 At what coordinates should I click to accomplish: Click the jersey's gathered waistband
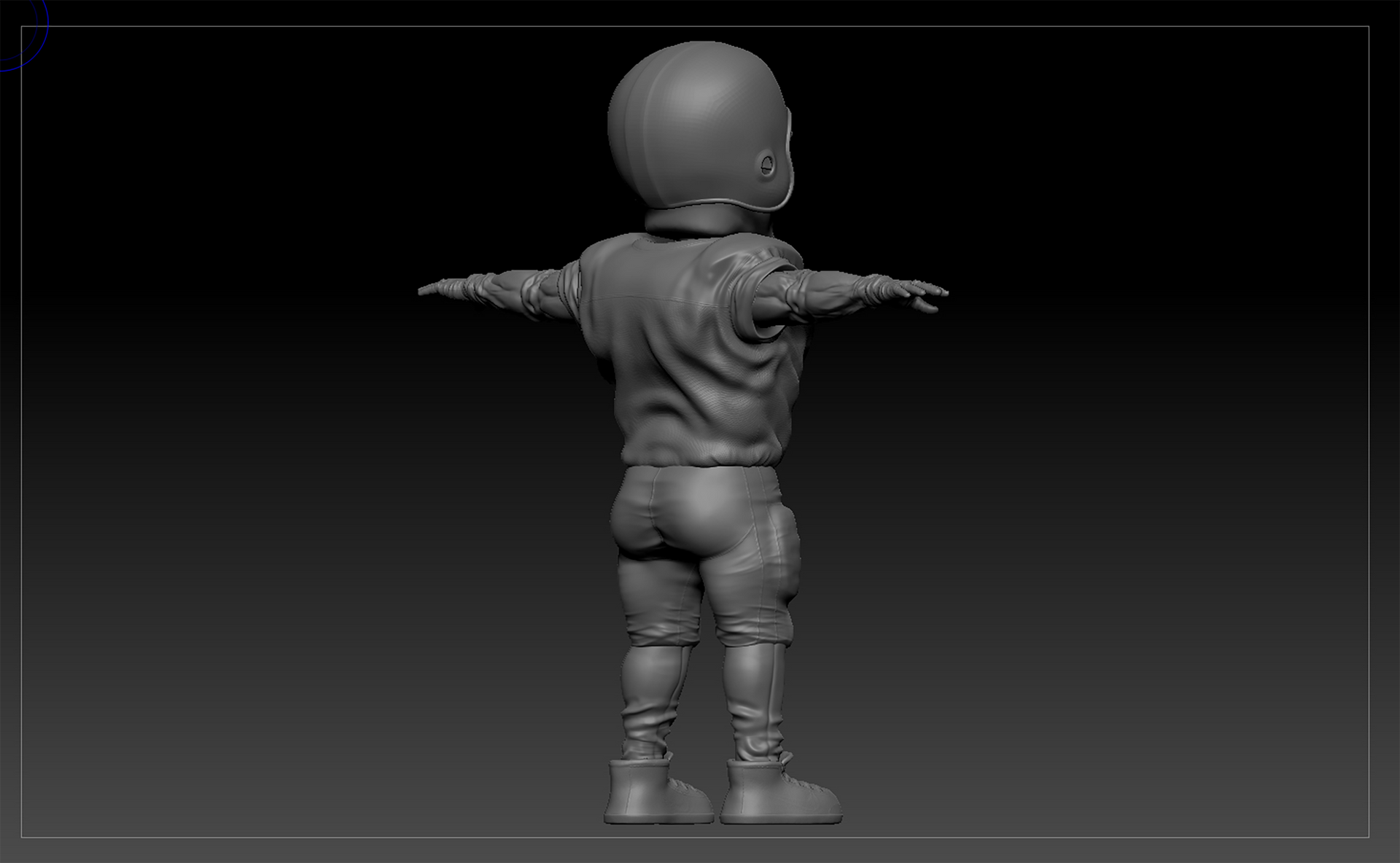(x=696, y=456)
